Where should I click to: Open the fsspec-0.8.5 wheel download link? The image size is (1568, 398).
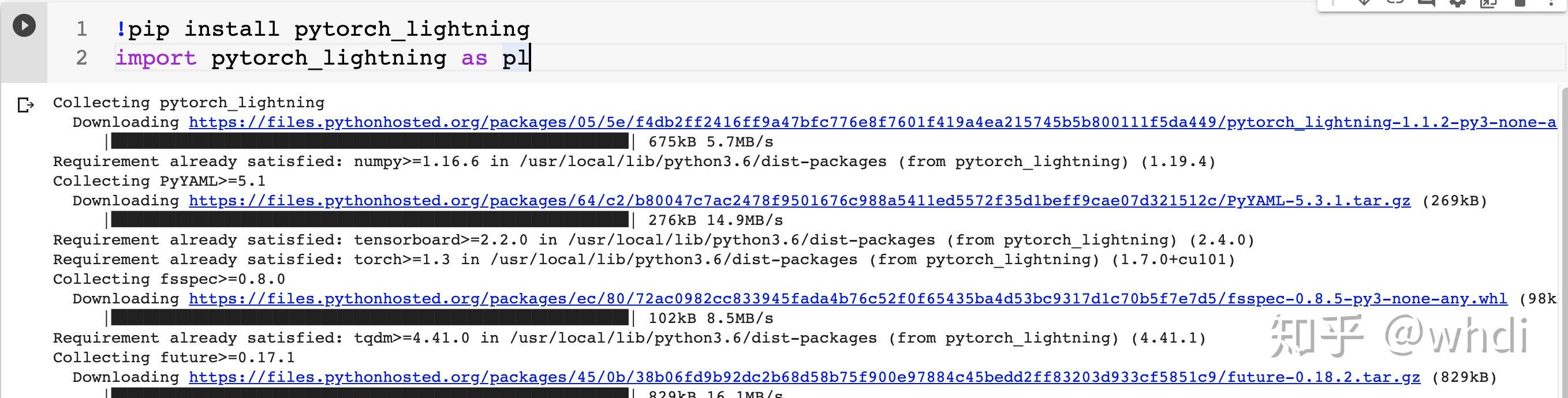click(840, 298)
